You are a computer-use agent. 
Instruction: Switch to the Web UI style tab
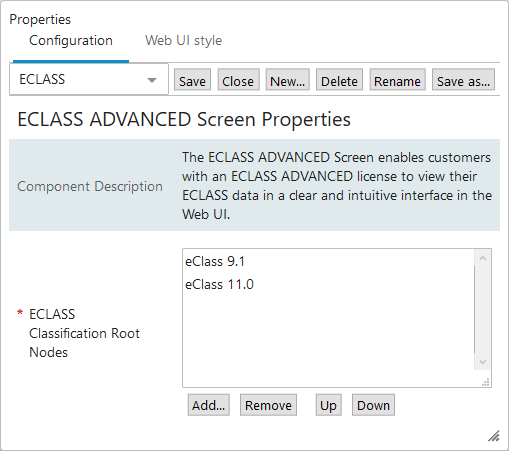[x=183, y=41]
